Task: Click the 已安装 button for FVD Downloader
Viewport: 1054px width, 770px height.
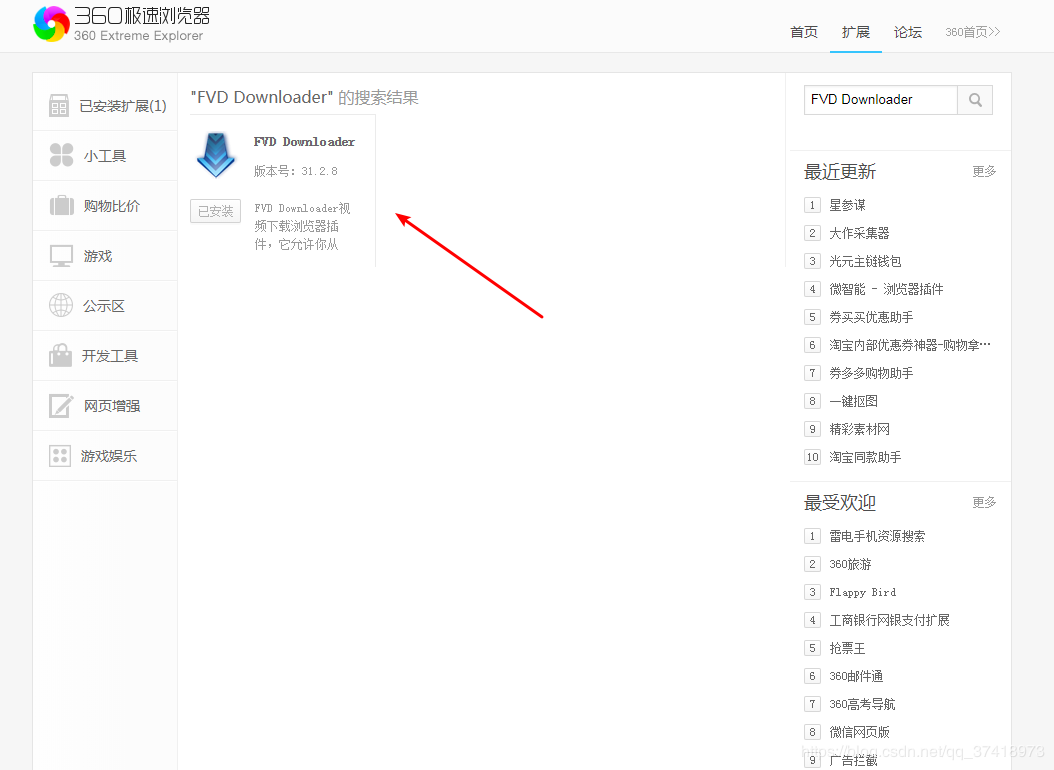Action: pos(215,211)
